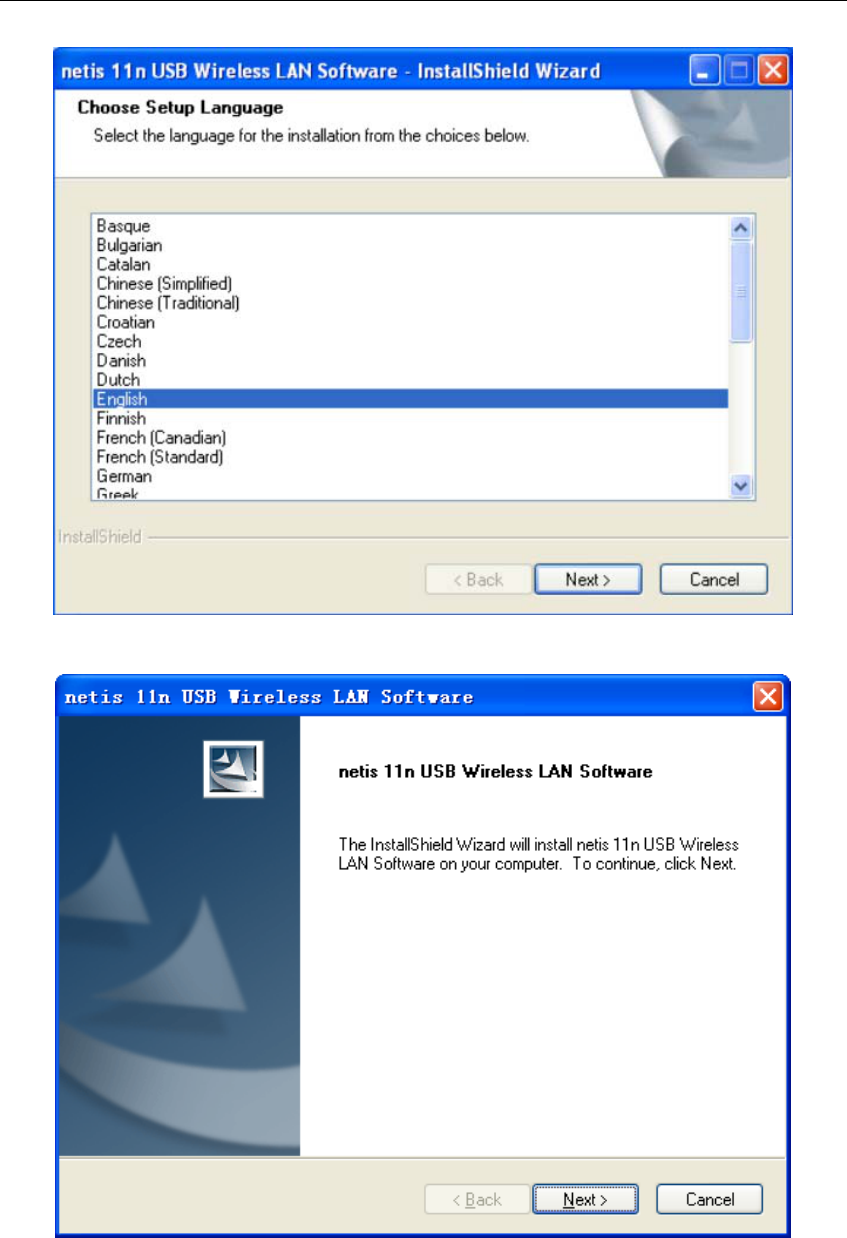Viewport: 847px width, 1238px height.
Task: Click Next in the netis welcome dialog
Action: tap(586, 1199)
